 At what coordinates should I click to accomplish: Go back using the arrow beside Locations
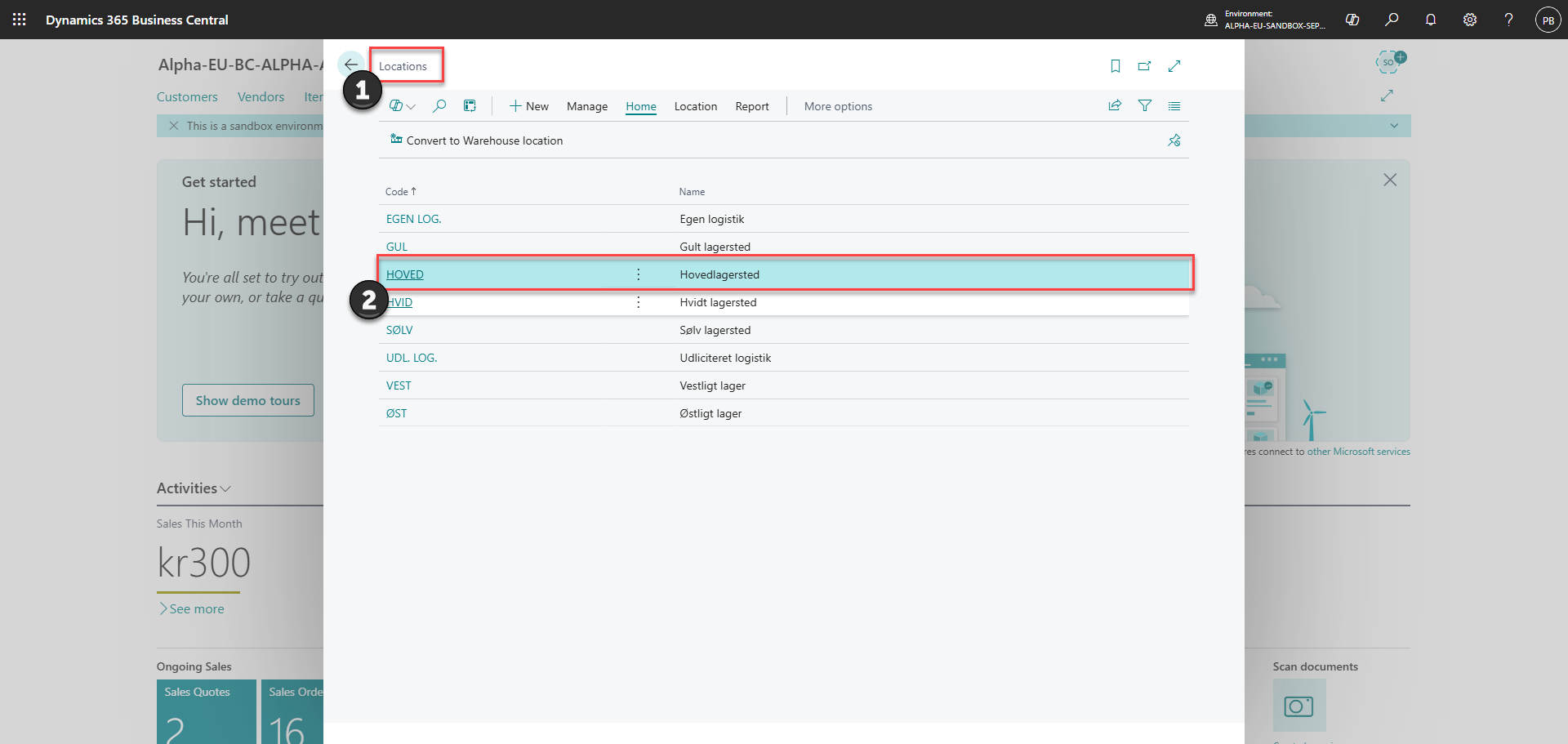pyautogui.click(x=350, y=65)
